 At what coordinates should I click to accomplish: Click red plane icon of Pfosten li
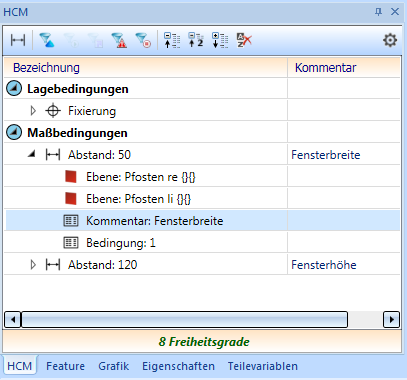coord(71,199)
